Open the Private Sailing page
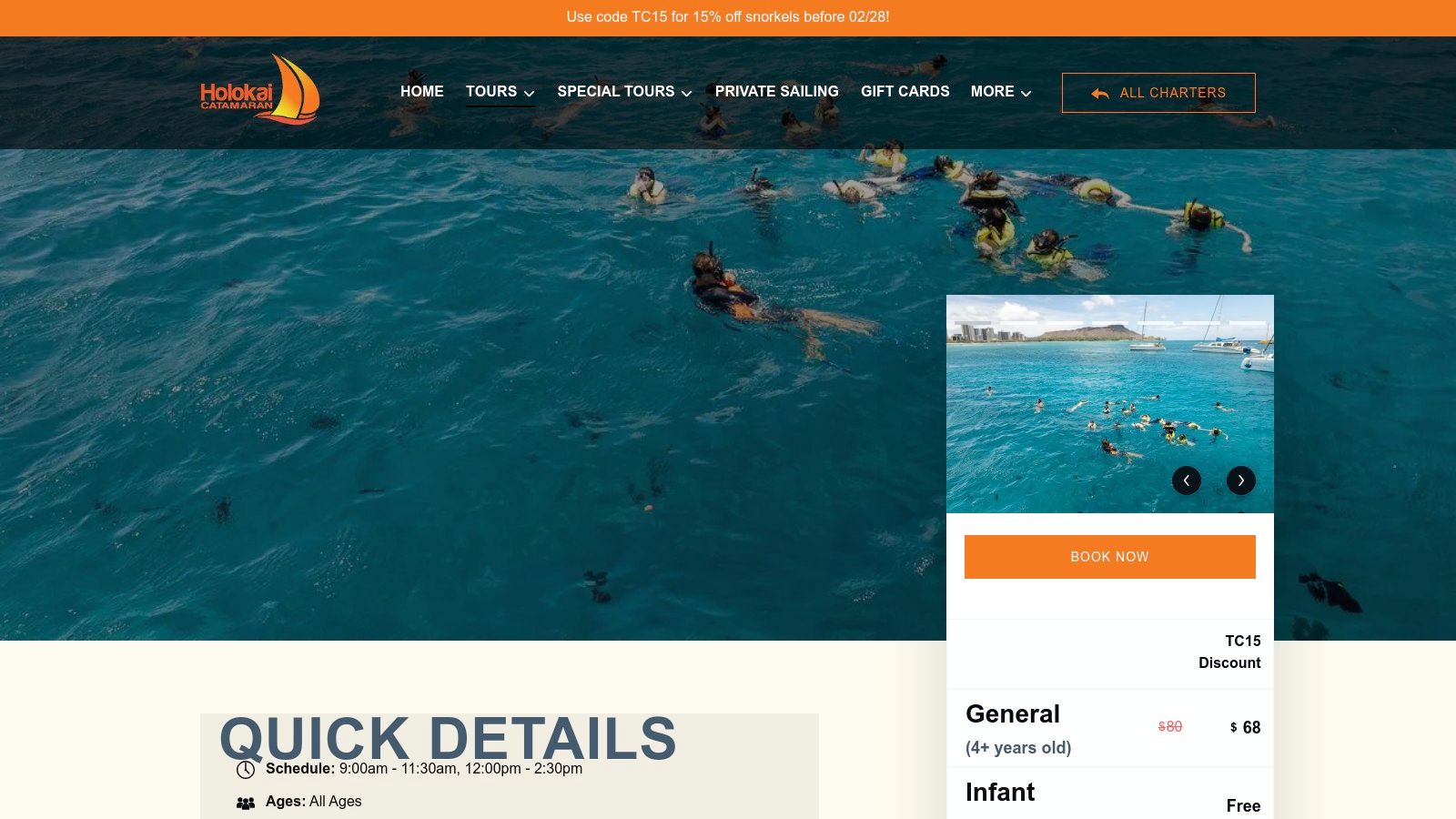Screen dimensions: 1456x819 [776, 91]
